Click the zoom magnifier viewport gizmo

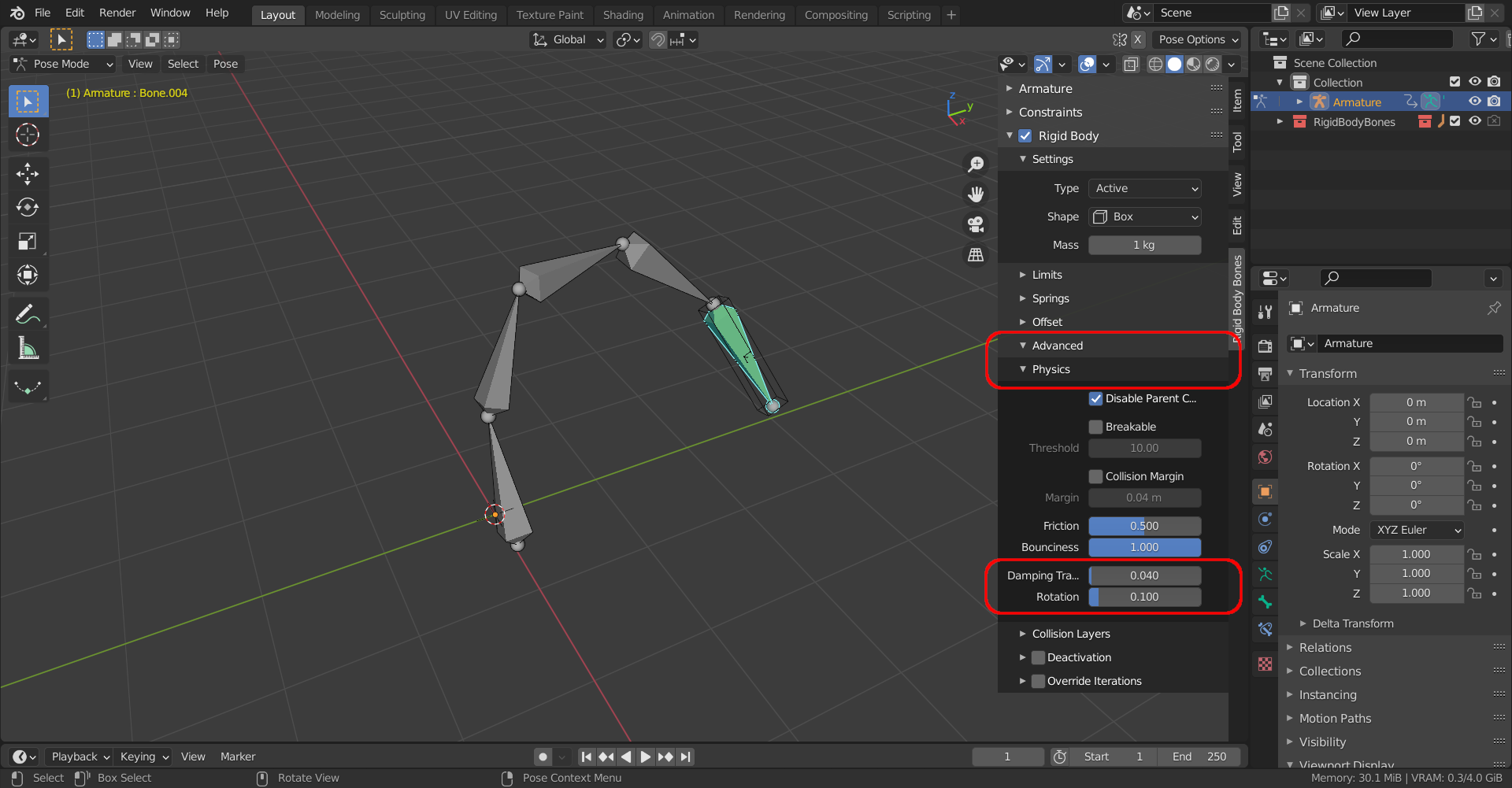pos(976,164)
